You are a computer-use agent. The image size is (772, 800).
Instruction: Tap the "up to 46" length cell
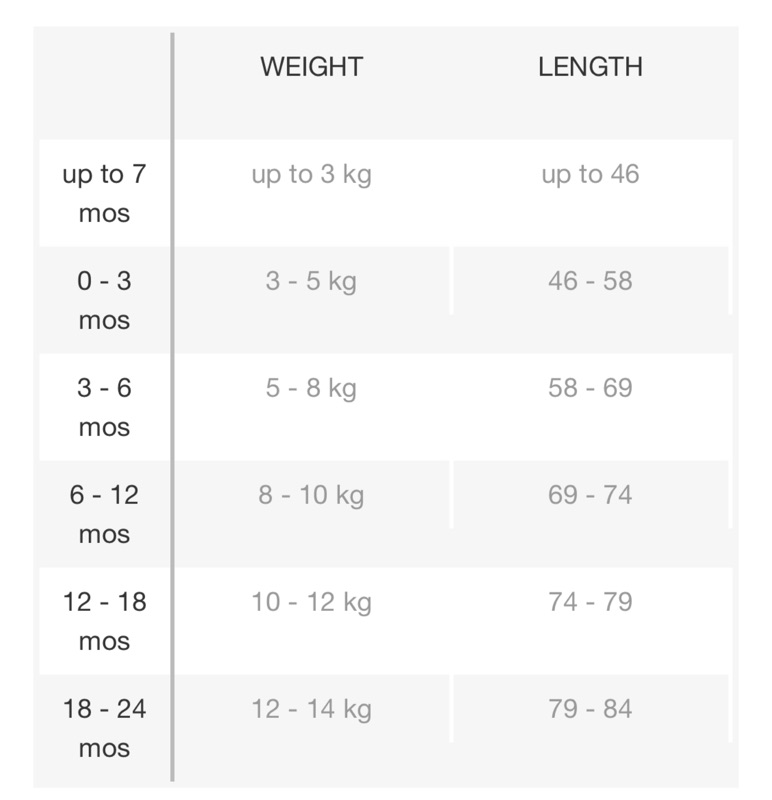pyautogui.click(x=590, y=175)
